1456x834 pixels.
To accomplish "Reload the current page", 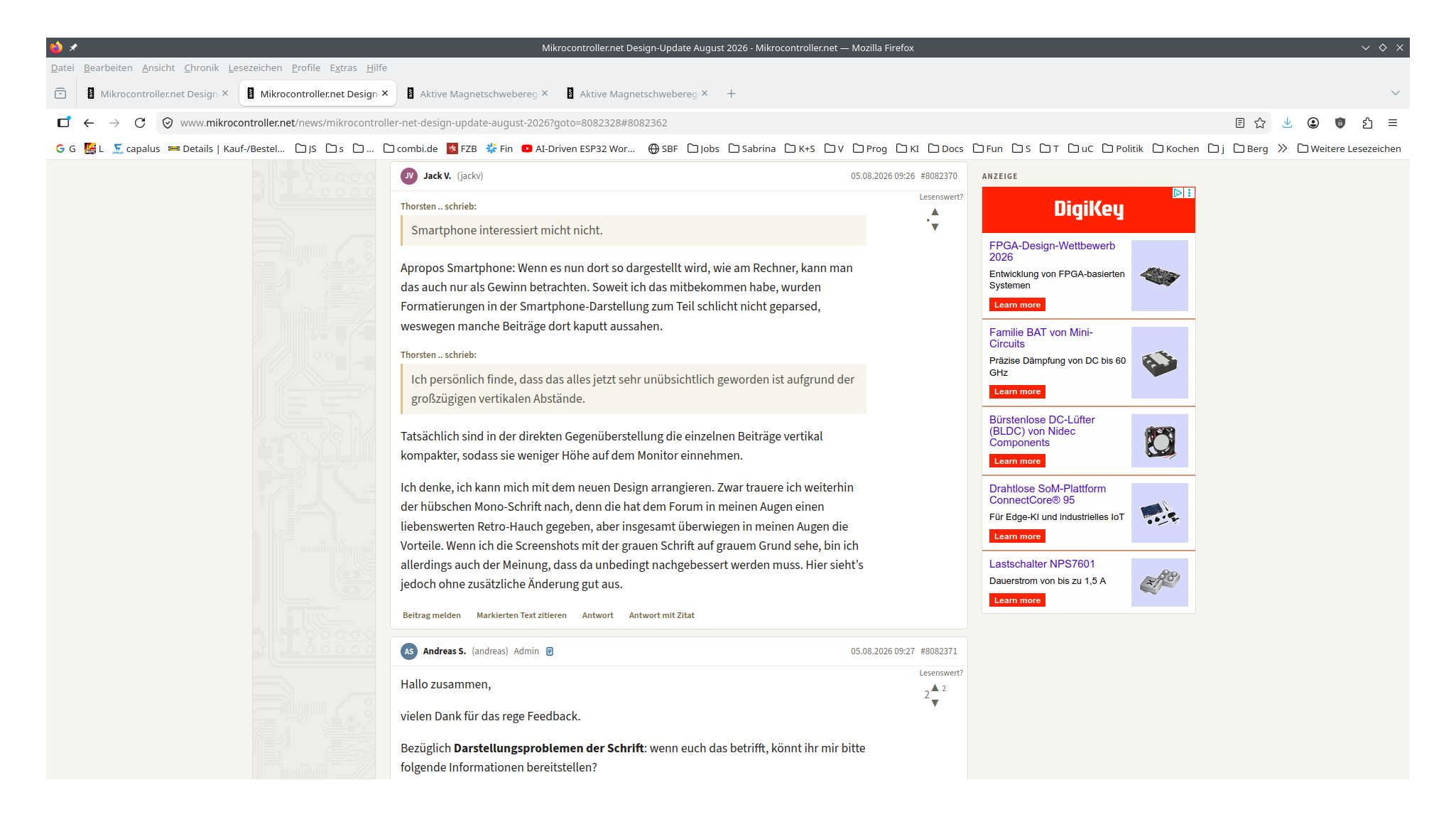I will (140, 123).
